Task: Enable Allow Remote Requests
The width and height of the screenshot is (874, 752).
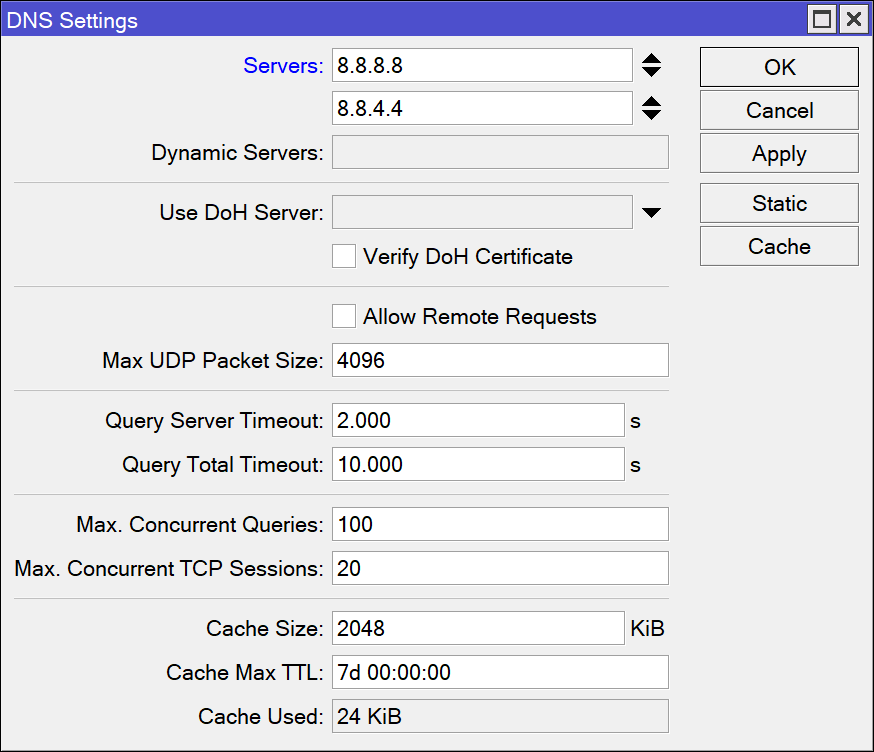Action: tap(343, 316)
